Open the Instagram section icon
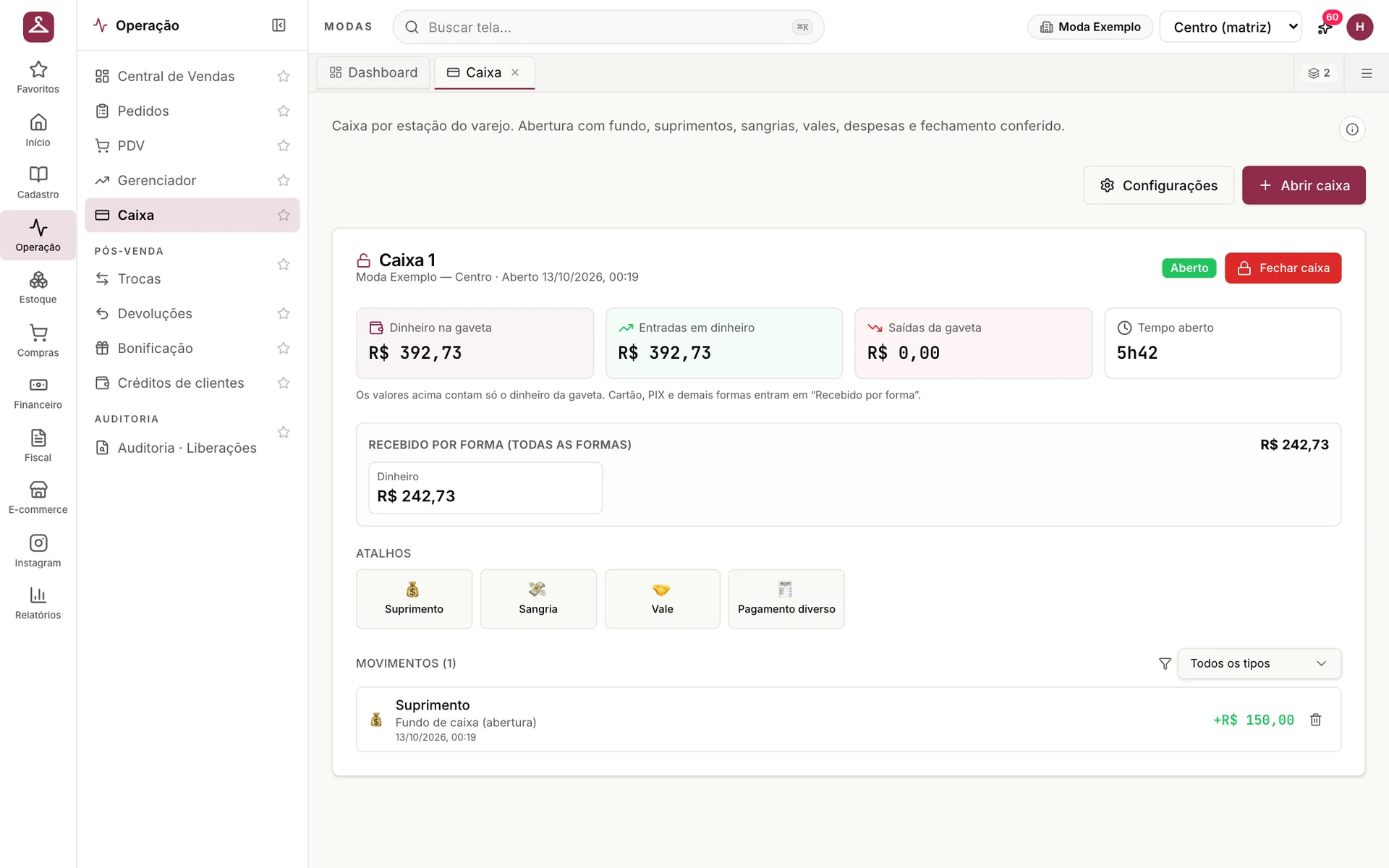1389x868 pixels. (x=38, y=551)
